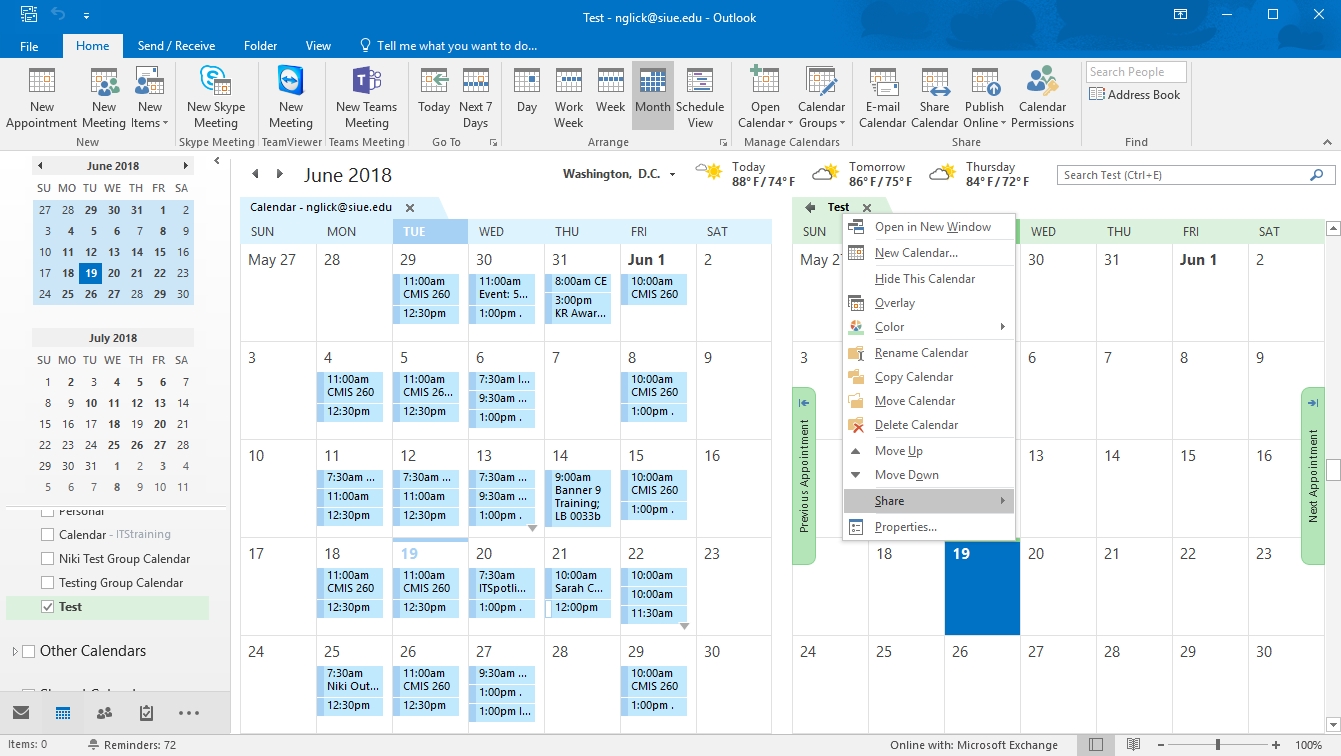Select Delete Calendar in the context menu

point(916,425)
